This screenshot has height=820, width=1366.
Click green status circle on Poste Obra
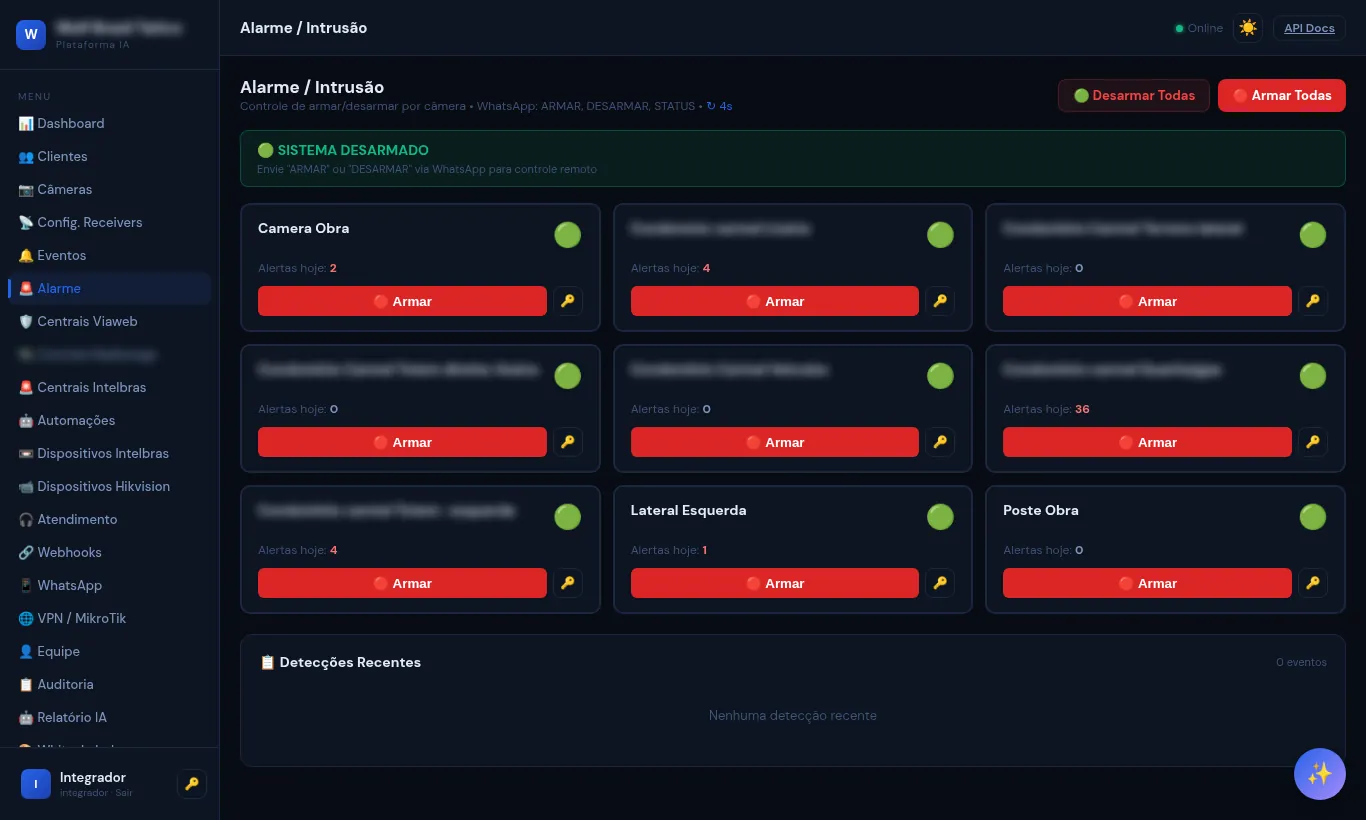pyautogui.click(x=1313, y=517)
